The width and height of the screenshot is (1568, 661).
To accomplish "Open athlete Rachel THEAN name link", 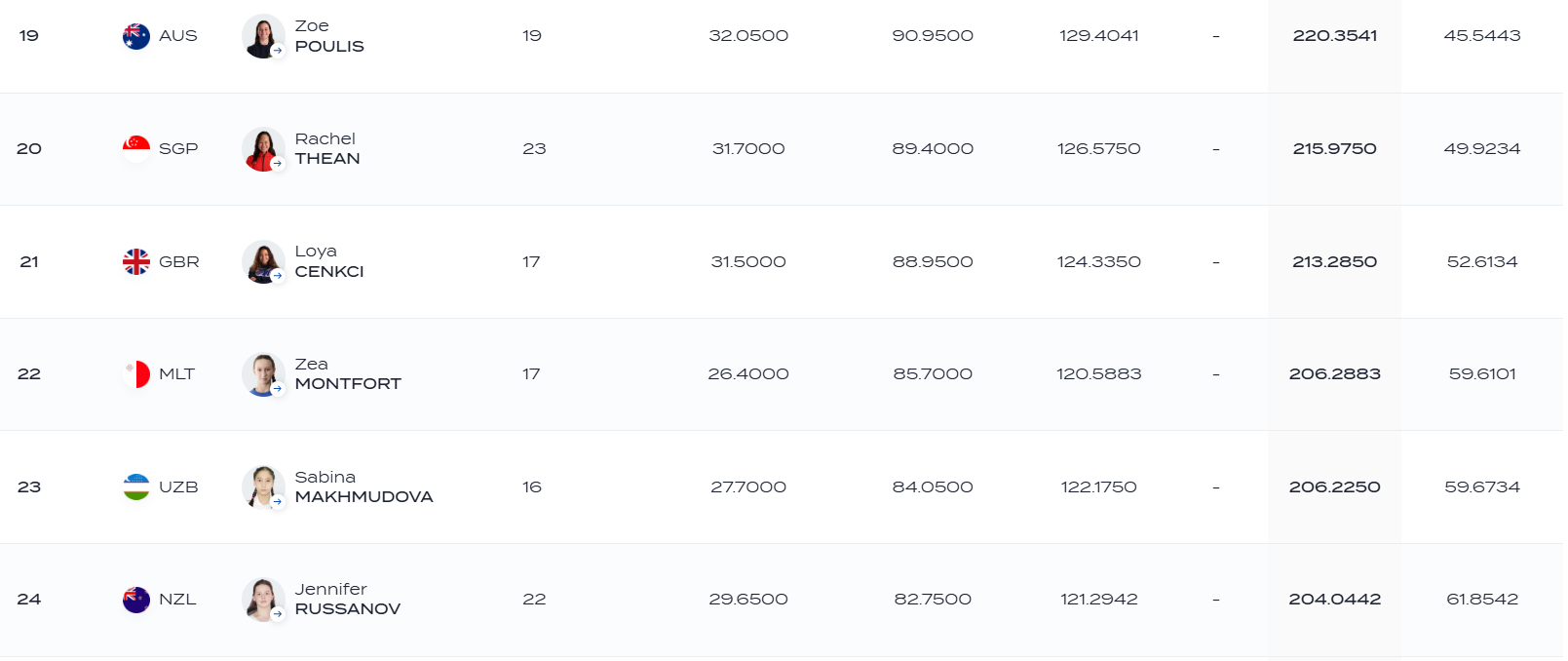I will (x=327, y=149).
